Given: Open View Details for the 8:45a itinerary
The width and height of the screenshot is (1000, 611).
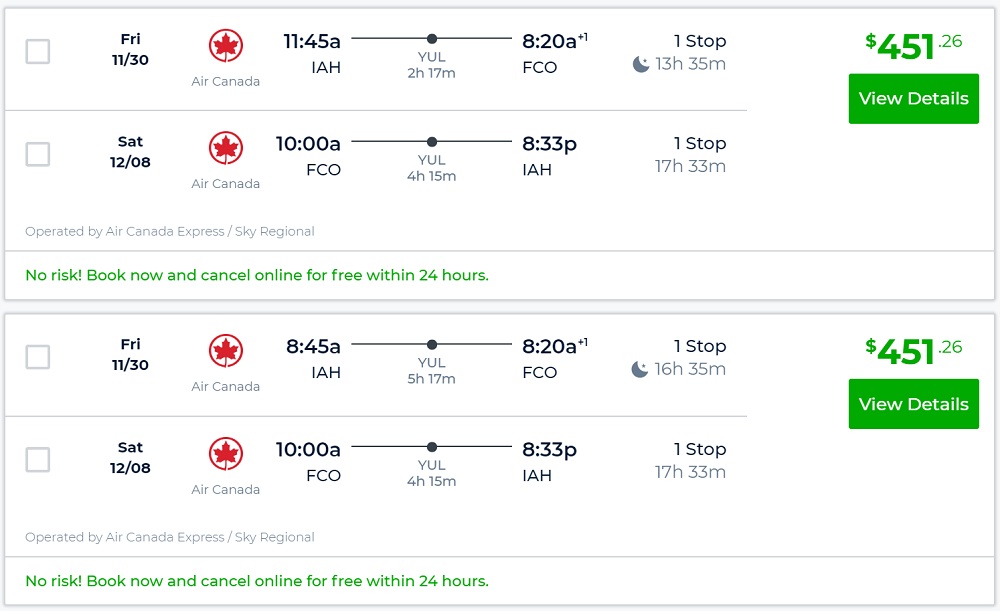Looking at the screenshot, I should pyautogui.click(x=913, y=404).
